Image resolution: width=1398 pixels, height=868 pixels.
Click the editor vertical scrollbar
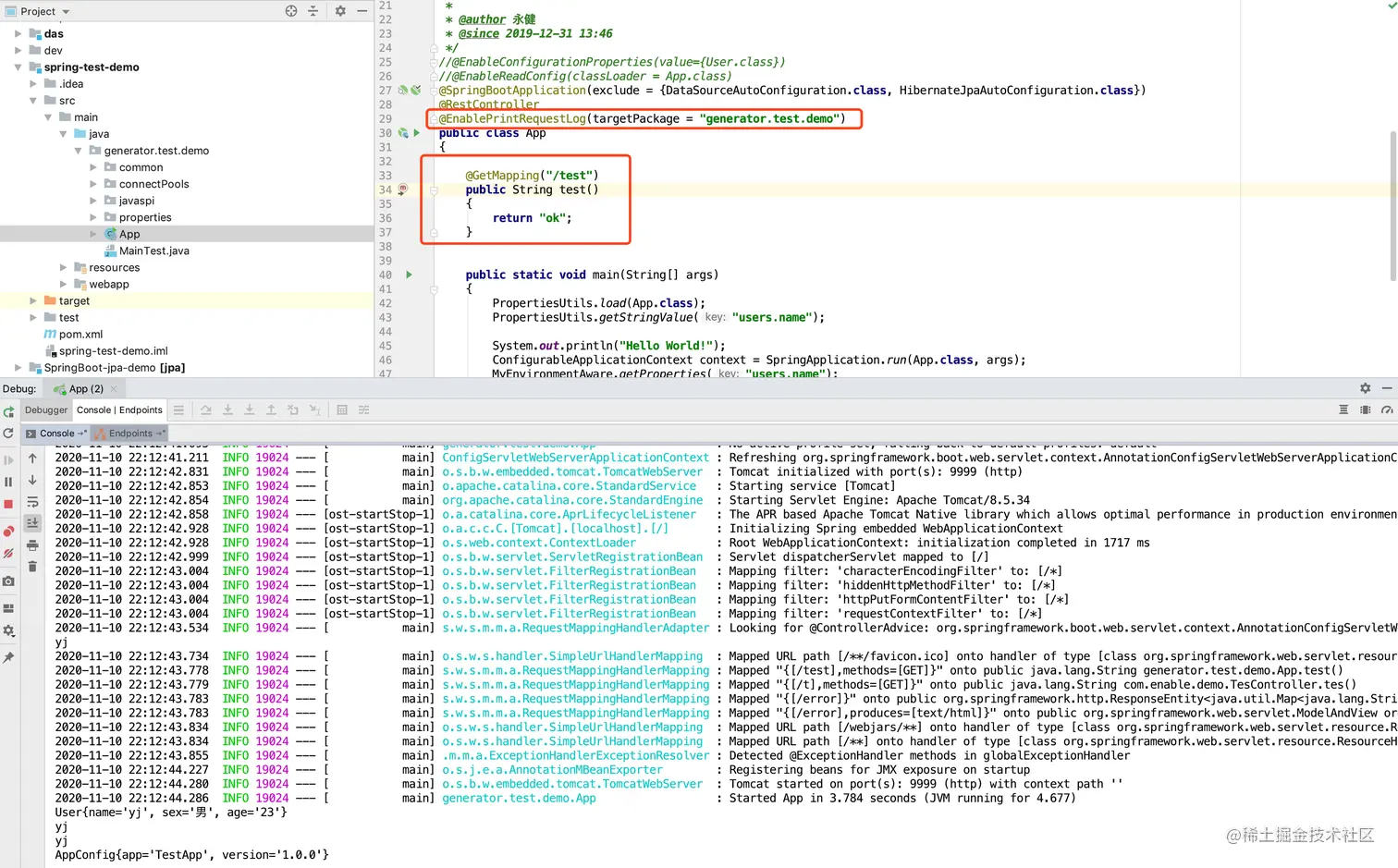1392,205
